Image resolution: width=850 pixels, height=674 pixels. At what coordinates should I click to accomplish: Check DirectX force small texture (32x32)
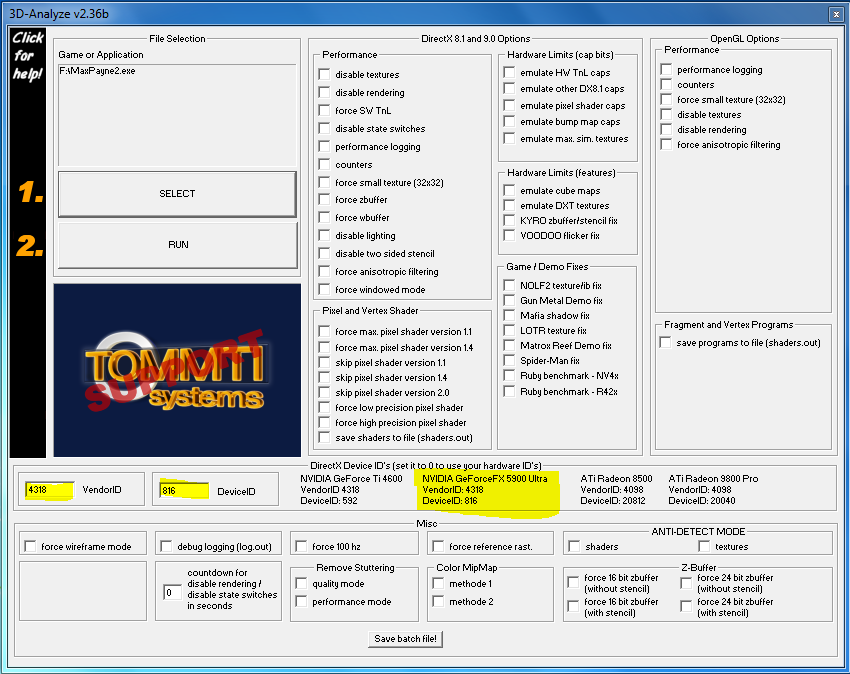click(324, 182)
